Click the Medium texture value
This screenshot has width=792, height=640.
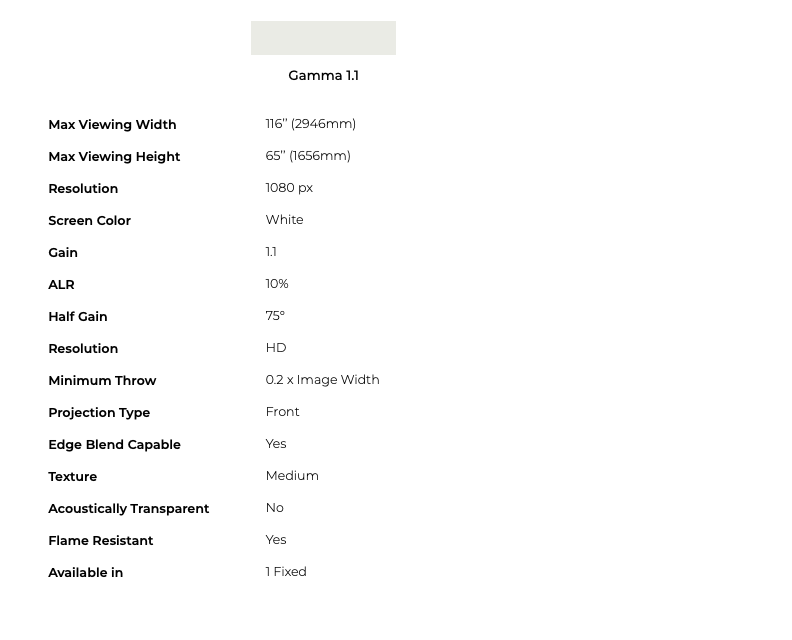click(x=292, y=476)
